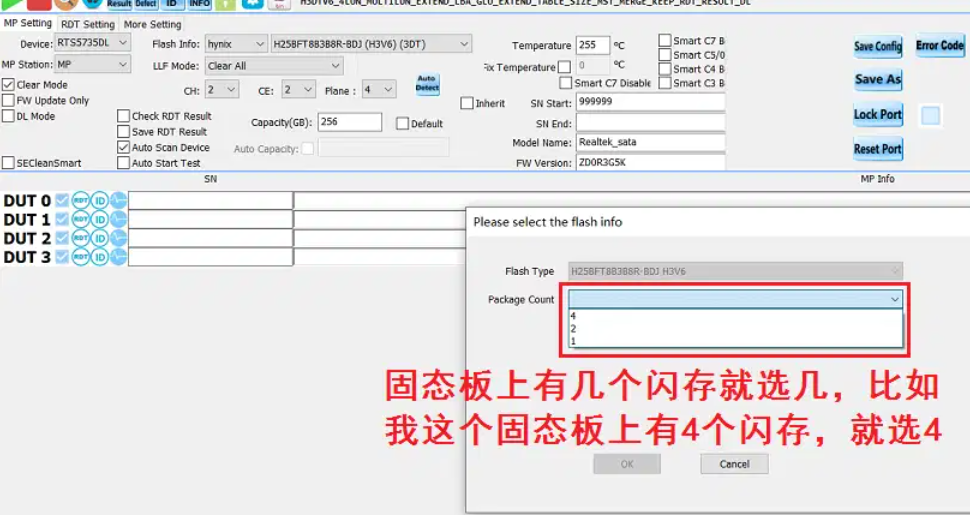970x515 pixels.
Task: Click the Reset Port button
Action: click(x=878, y=149)
